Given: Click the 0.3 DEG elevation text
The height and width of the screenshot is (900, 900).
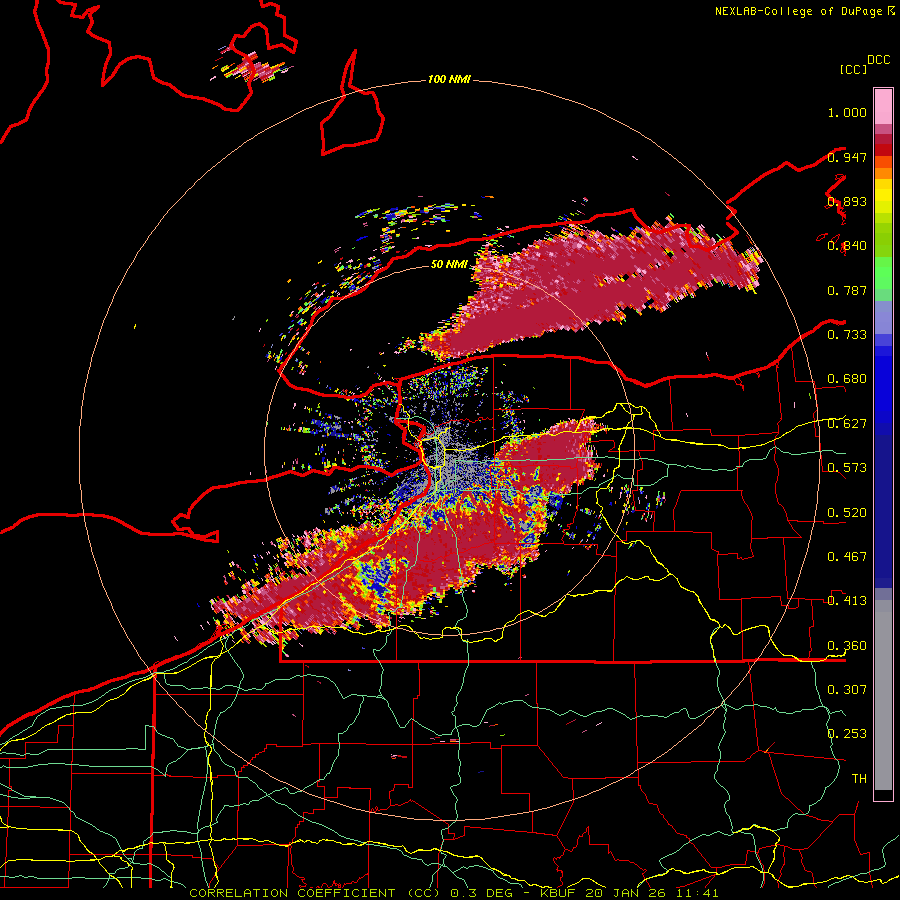Looking at the screenshot, I should (x=483, y=893).
